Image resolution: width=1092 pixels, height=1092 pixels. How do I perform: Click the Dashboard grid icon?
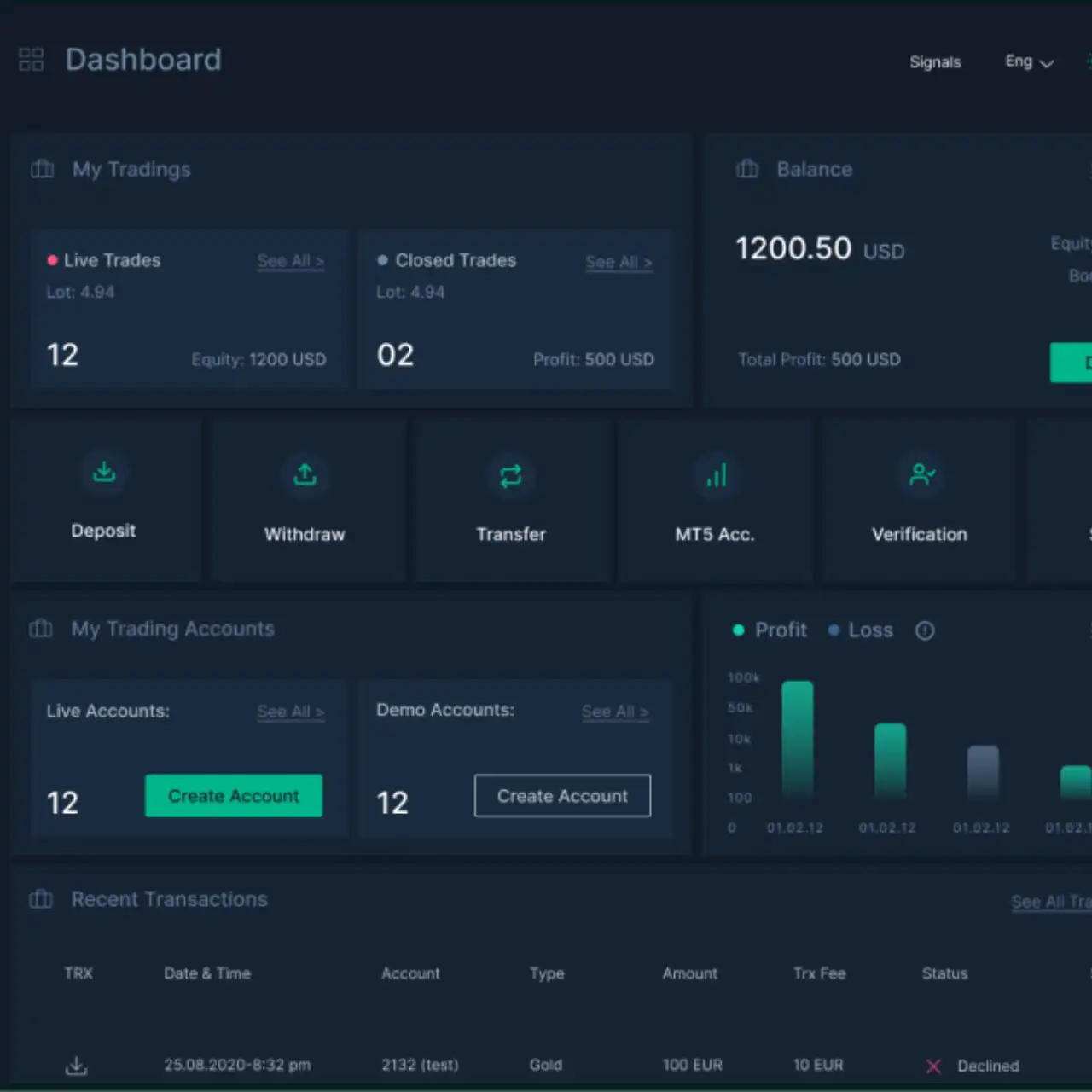click(31, 60)
